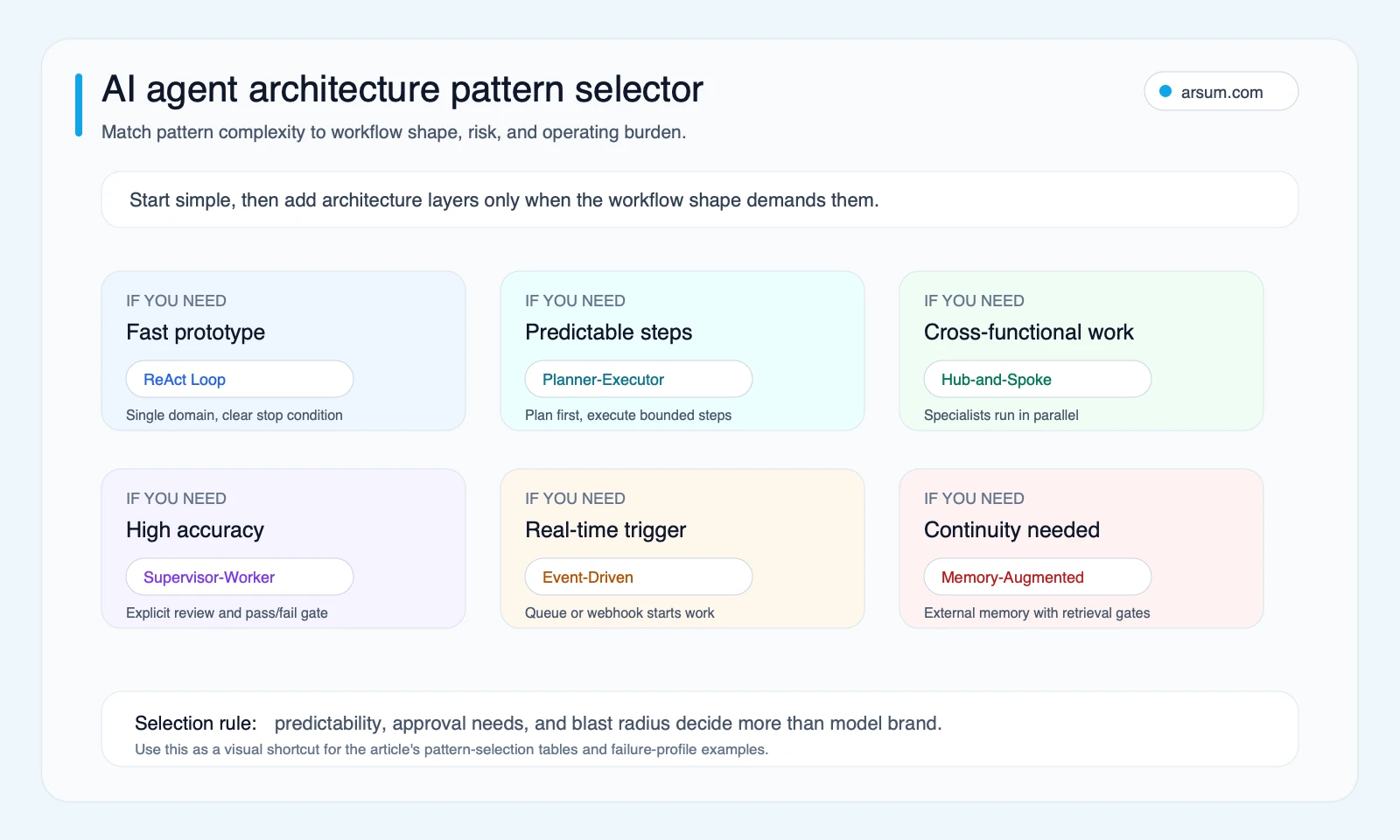This screenshot has height=840, width=1400.
Task: Select the ReAct Loop pill
Action: (x=240, y=379)
